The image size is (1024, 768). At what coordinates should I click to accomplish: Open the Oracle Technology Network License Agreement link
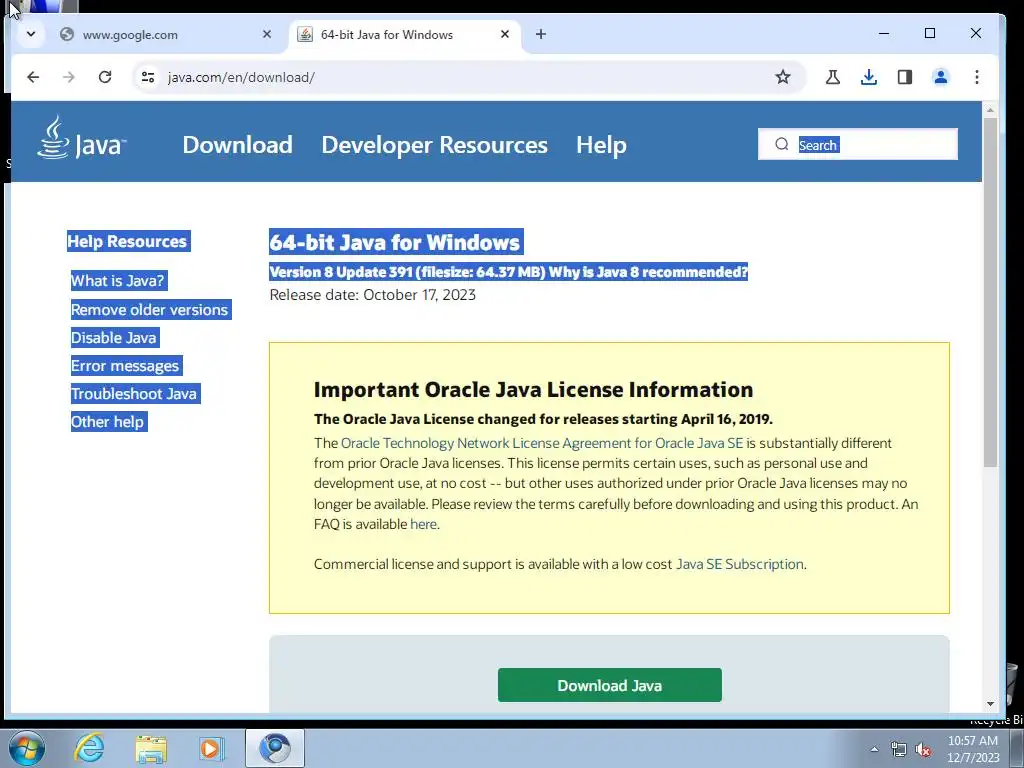tap(542, 443)
